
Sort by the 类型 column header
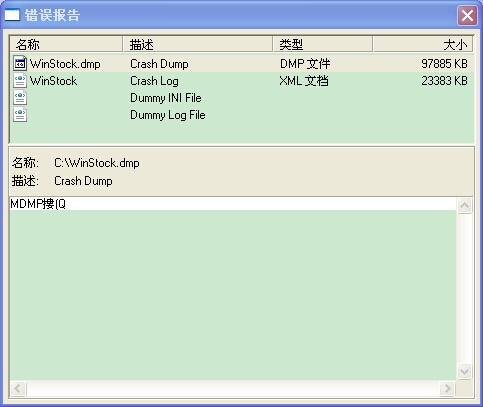[323, 44]
